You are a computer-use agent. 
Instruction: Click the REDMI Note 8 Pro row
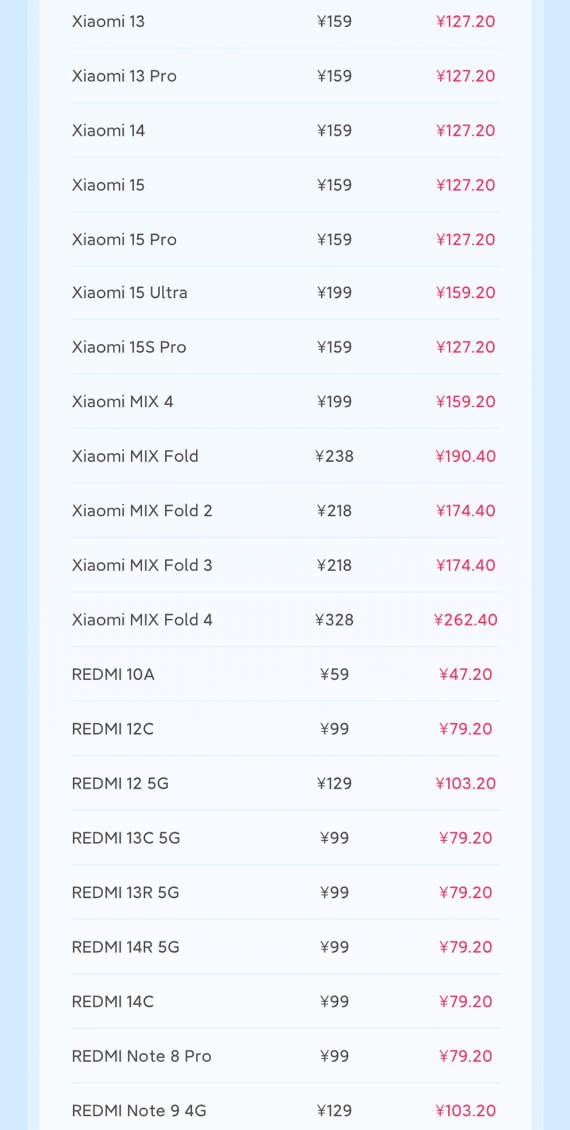(285, 1056)
